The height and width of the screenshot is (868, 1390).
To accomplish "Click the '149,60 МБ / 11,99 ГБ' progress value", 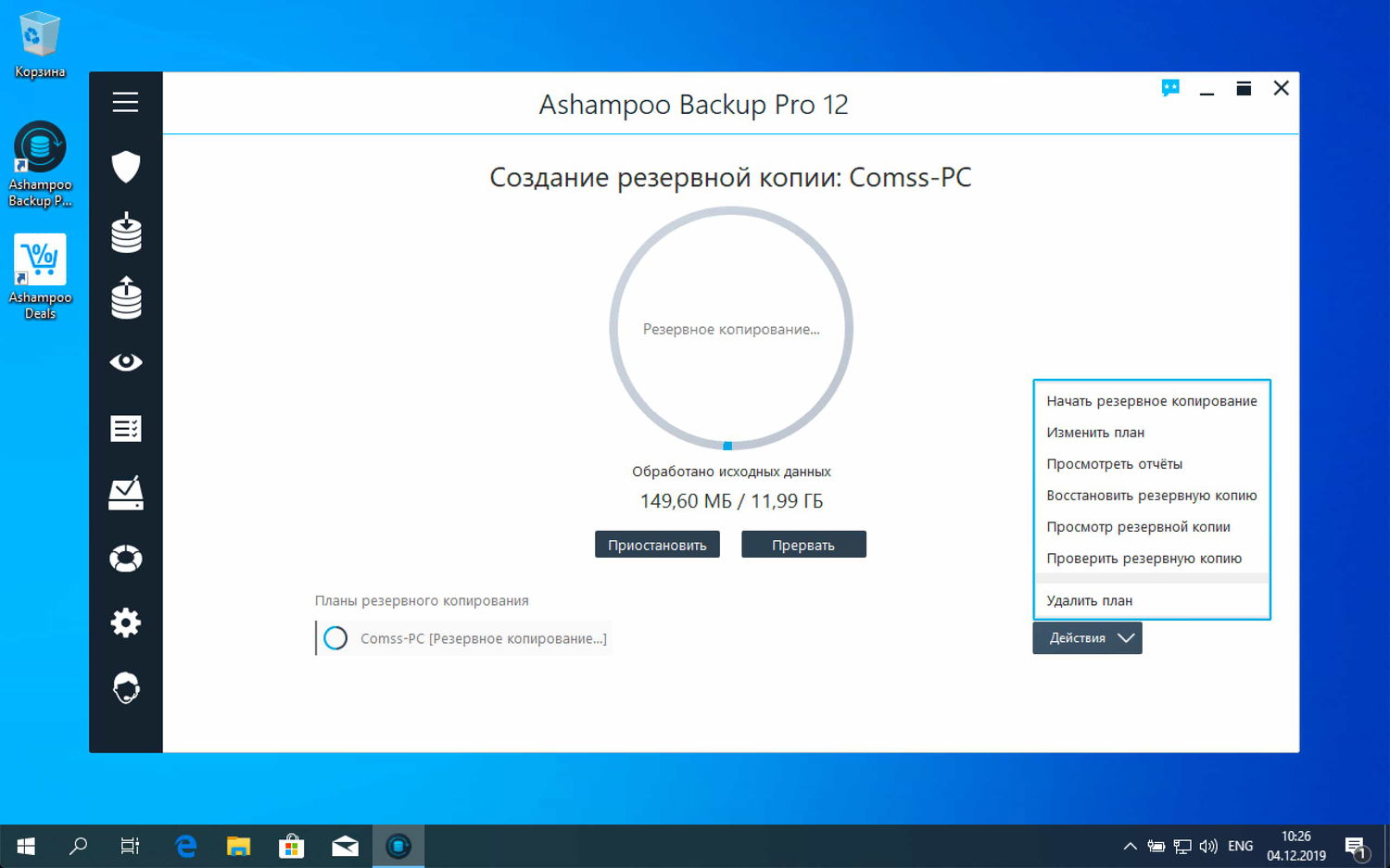I will pos(731,501).
